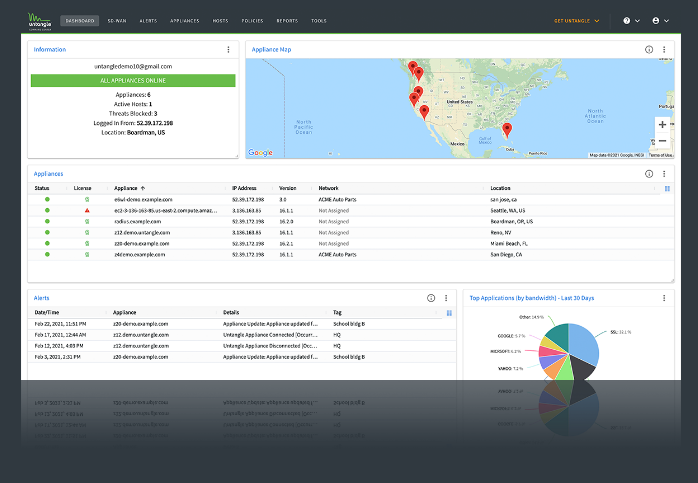Open the user account profile icon

[x=655, y=20]
